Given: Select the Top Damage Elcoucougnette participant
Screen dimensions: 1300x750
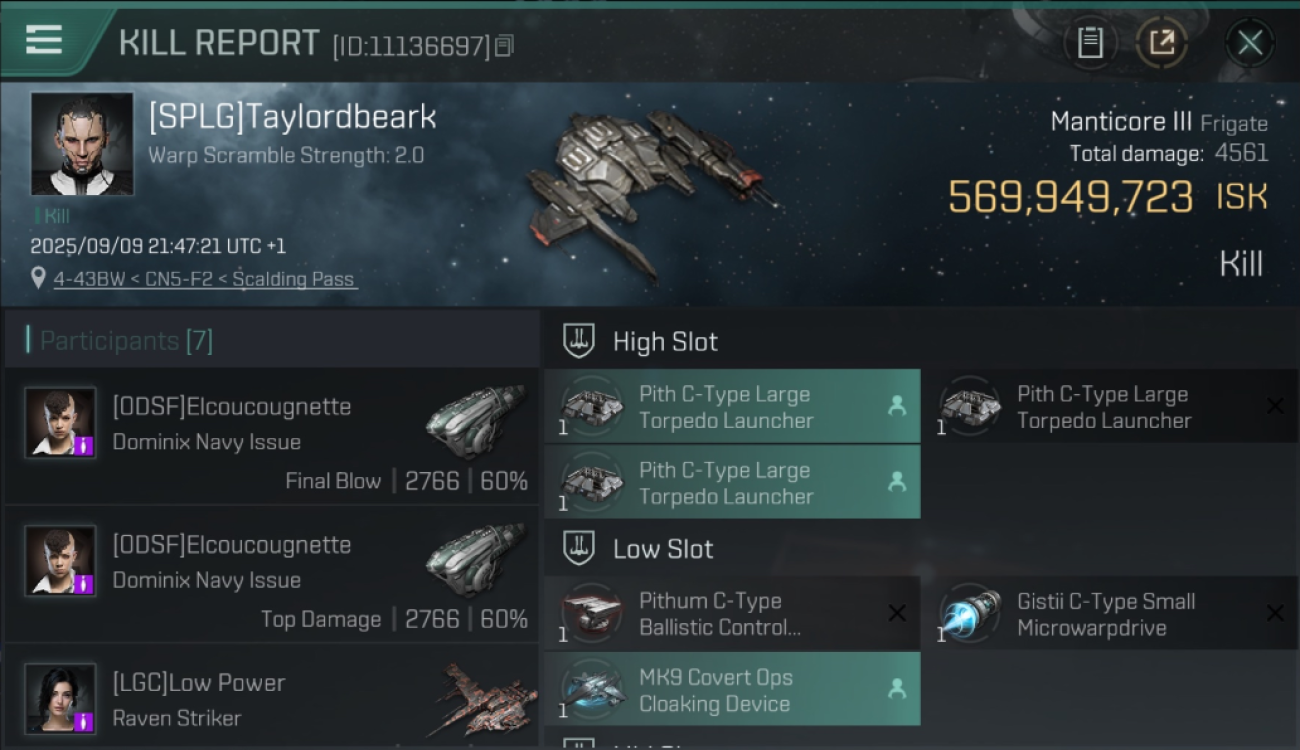Looking at the screenshot, I should (x=272, y=574).
